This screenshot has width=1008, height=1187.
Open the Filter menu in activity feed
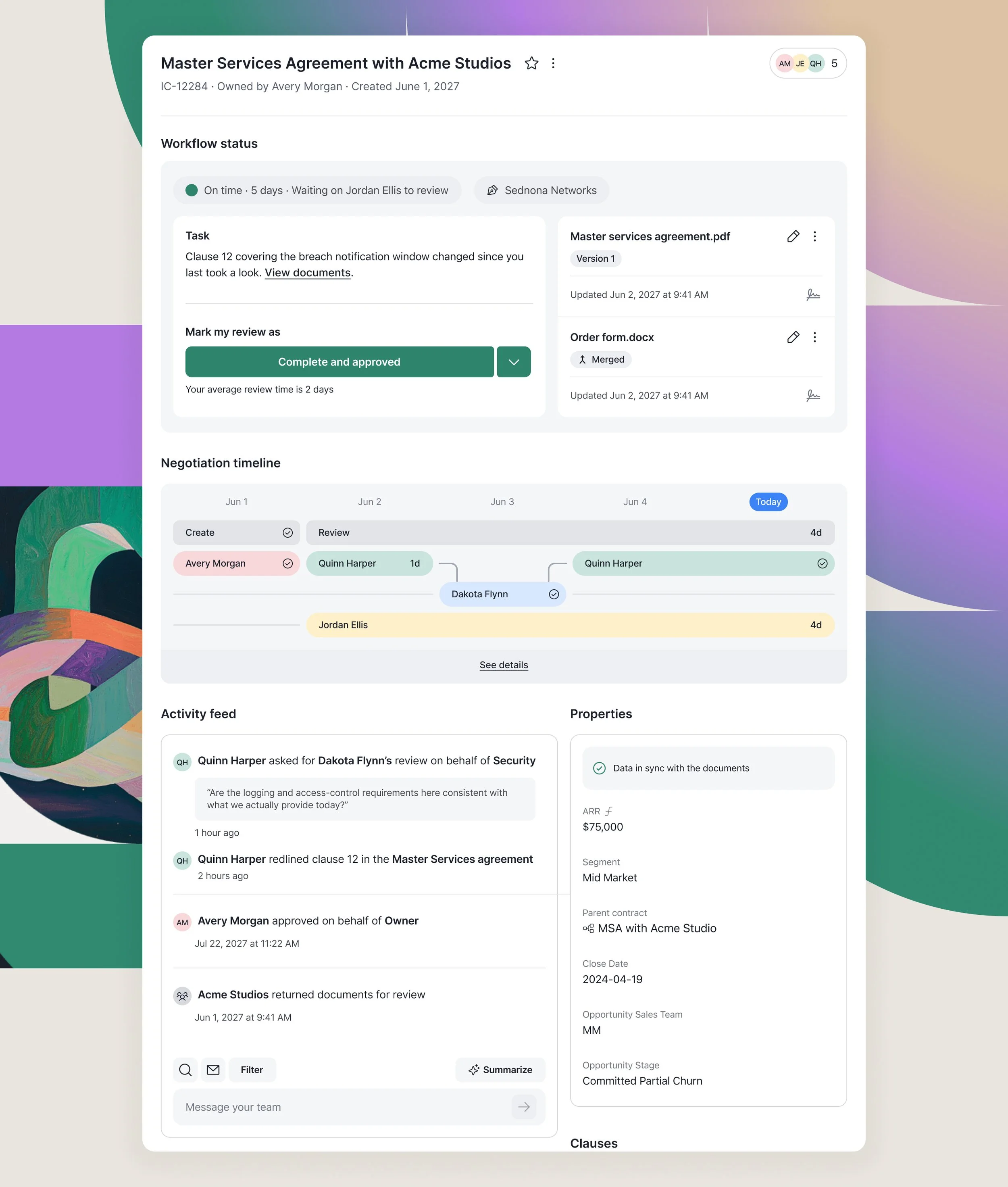pos(252,1070)
